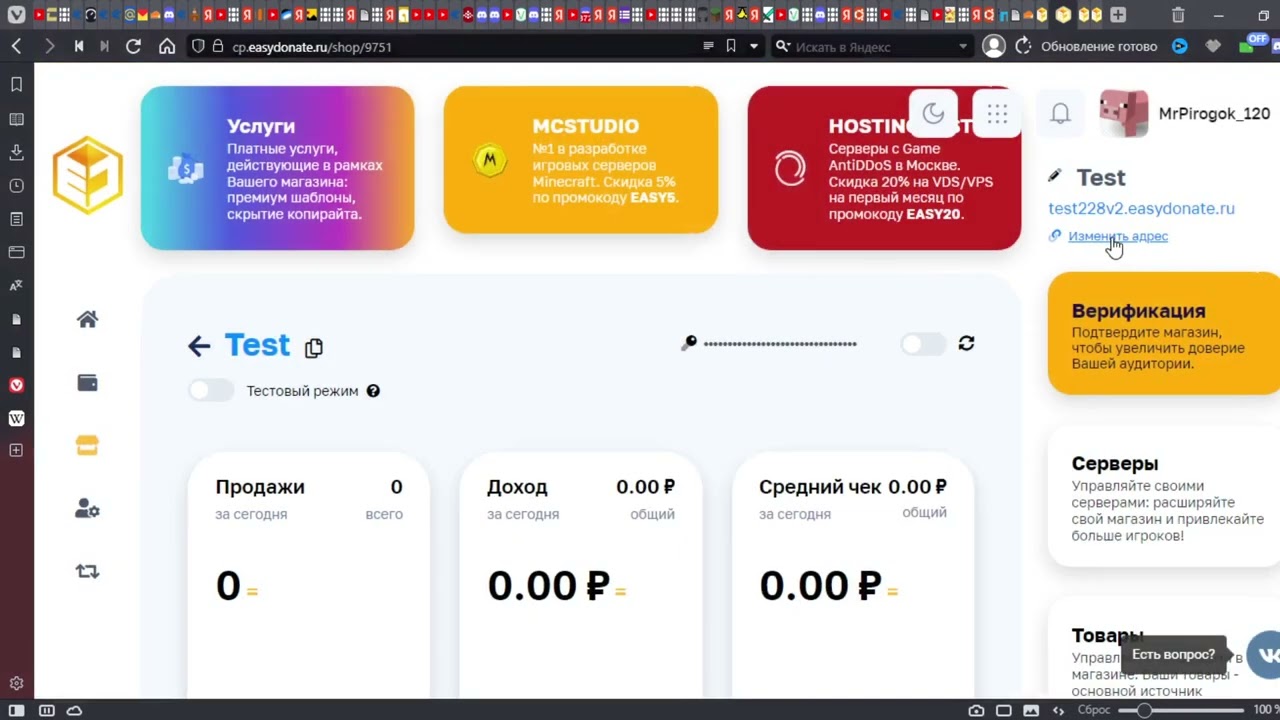Reset zoom with 'Сброс' button
The image size is (1280, 720).
point(1094,710)
